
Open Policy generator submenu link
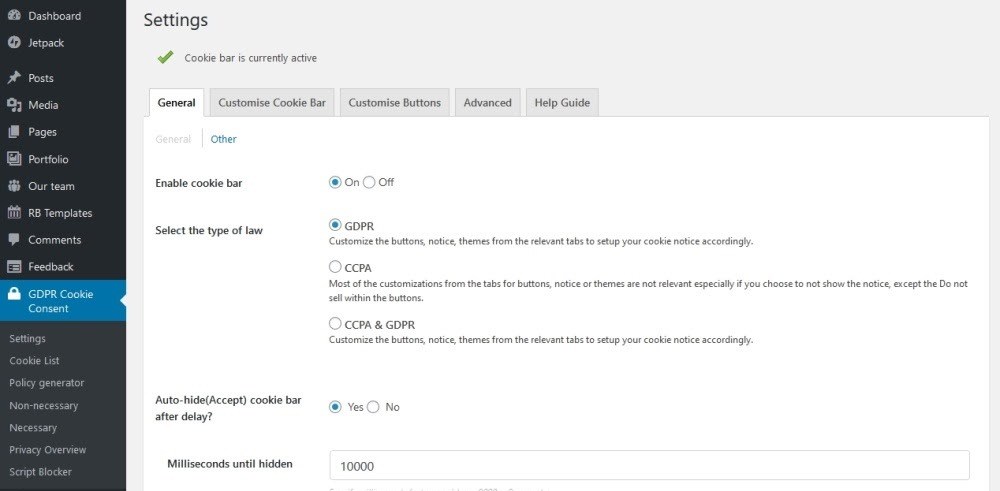pos(47,383)
